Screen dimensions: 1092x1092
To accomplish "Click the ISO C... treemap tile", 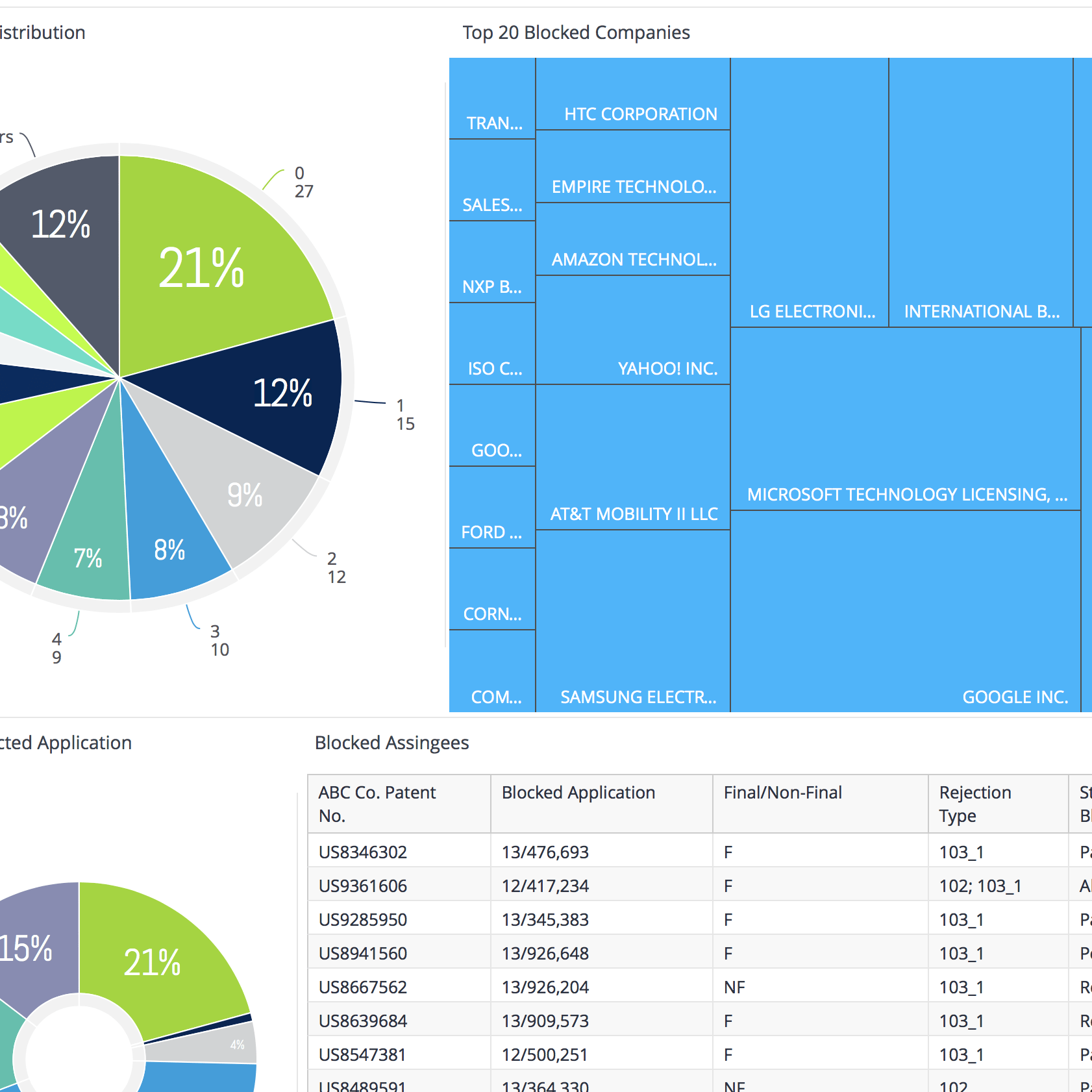I will 492,344.
